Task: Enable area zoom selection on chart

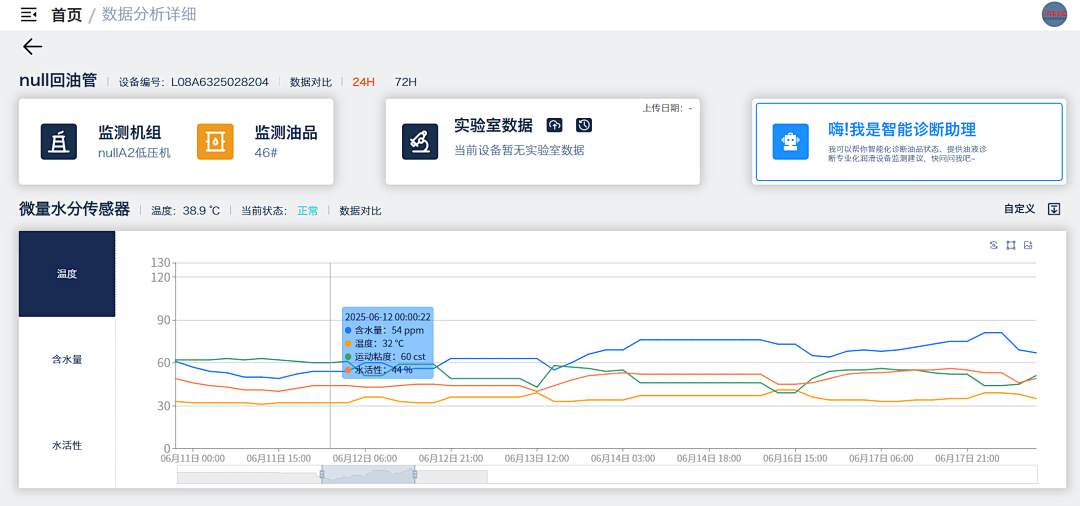Action: coord(1011,245)
